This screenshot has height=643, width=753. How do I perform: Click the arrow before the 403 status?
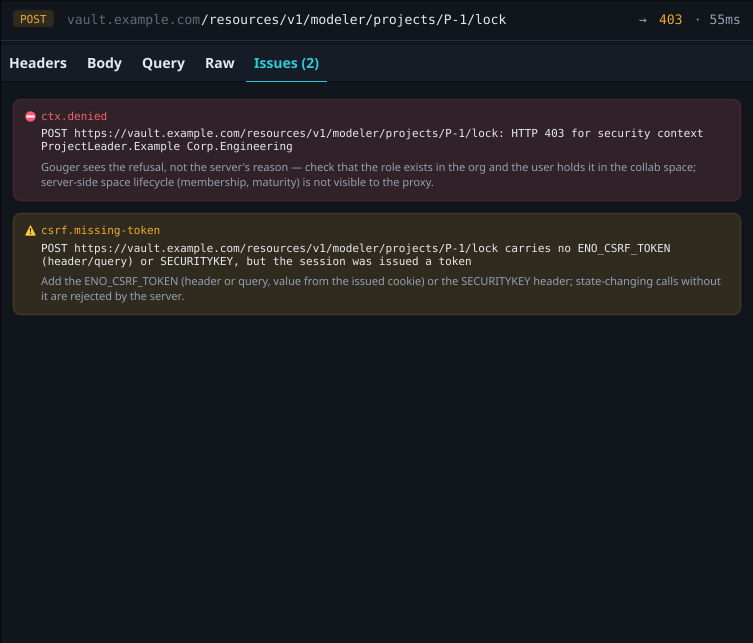[643, 20]
